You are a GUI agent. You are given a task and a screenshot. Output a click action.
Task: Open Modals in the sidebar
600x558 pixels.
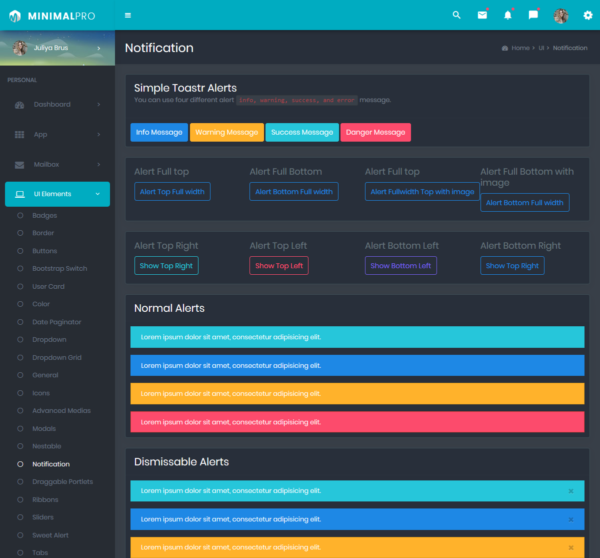pyautogui.click(x=44, y=429)
